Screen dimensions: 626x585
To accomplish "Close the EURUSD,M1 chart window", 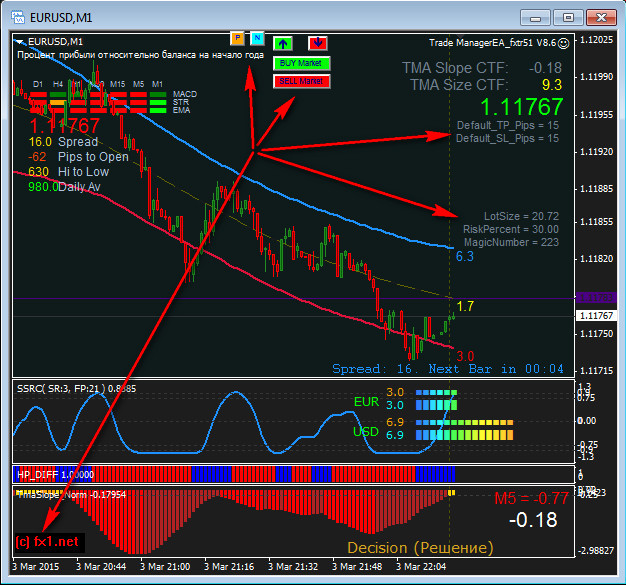I will pos(601,18).
